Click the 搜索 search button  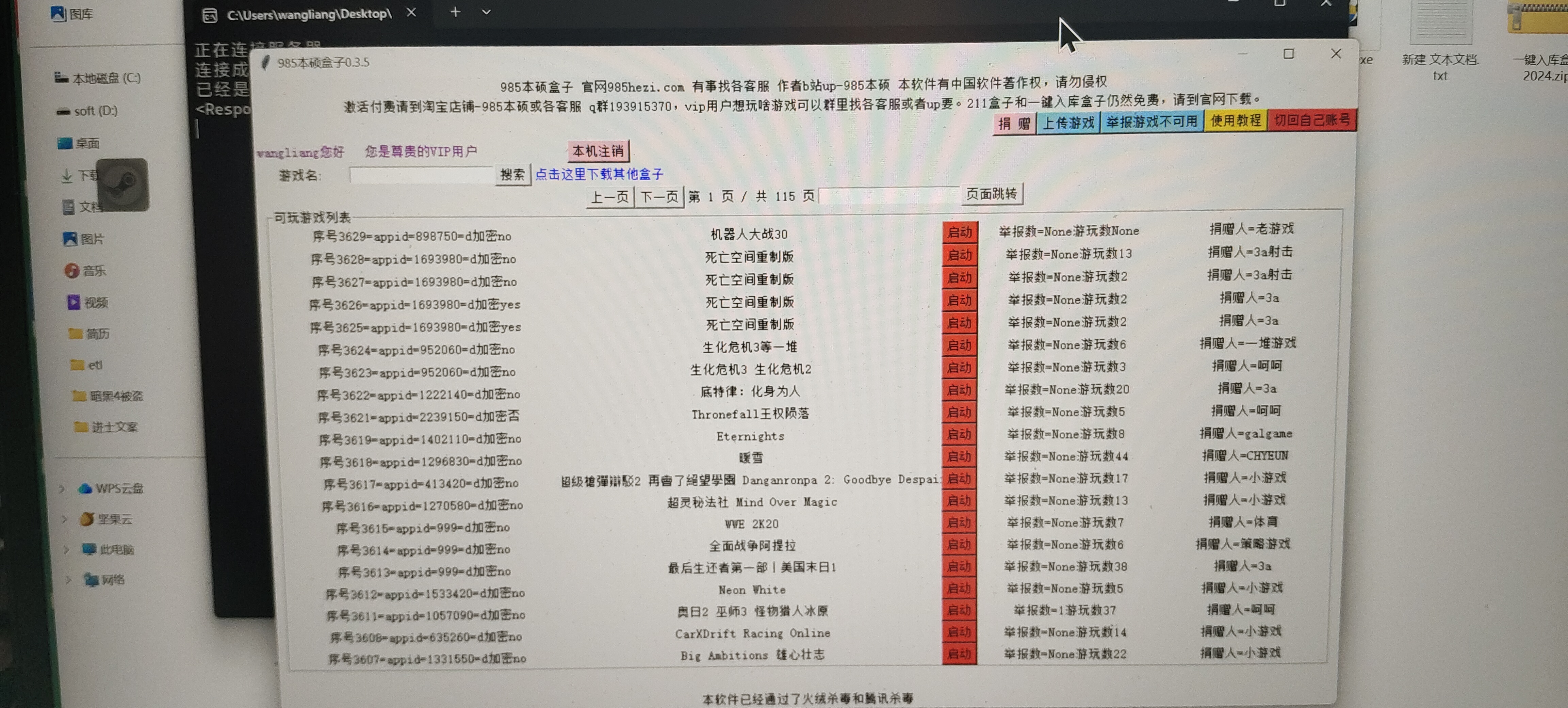(512, 175)
